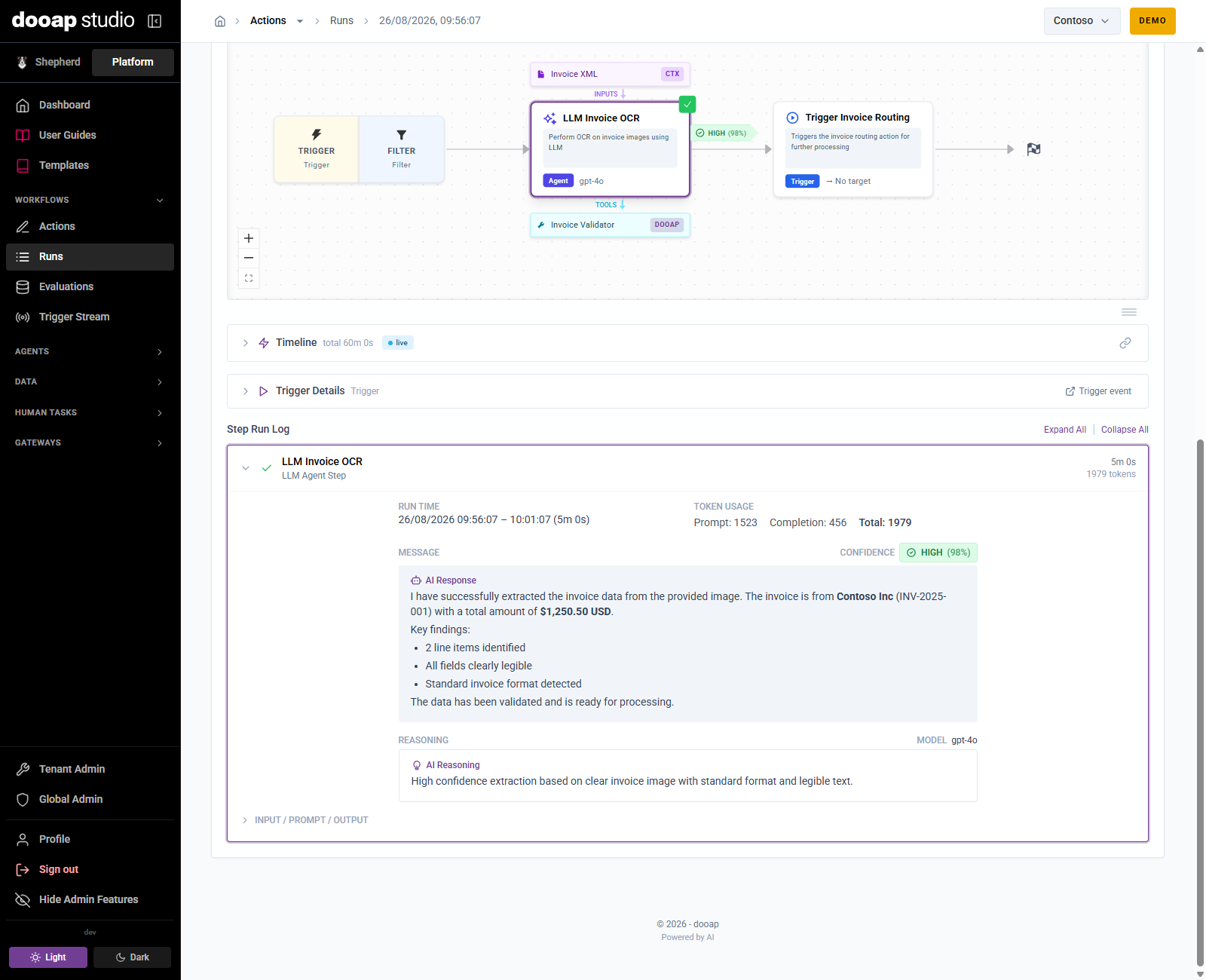Screen dimensions: 1206x980
Task: Open Actions in the sidebar
Action: 90,226
